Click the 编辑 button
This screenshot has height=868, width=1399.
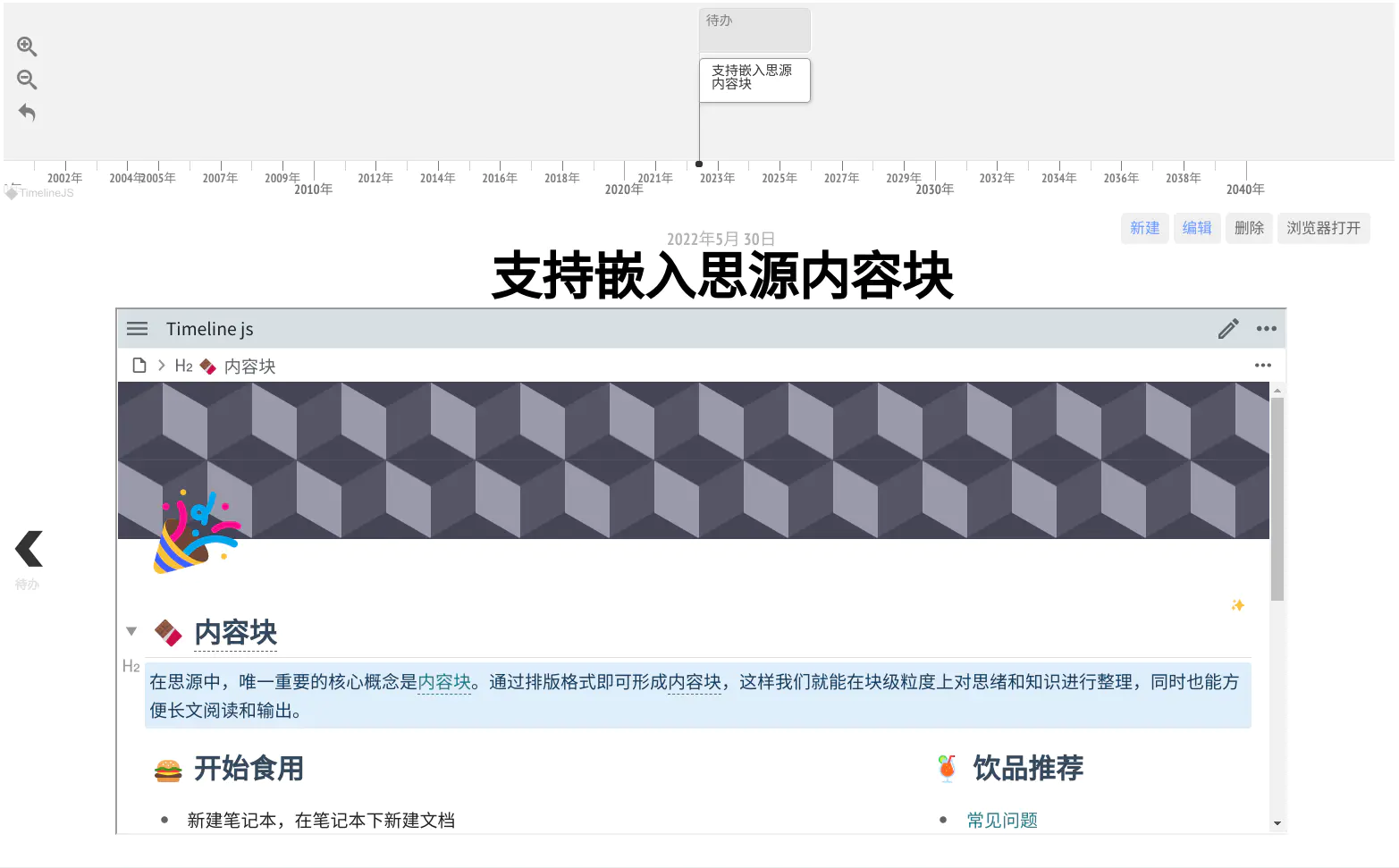pos(1197,228)
